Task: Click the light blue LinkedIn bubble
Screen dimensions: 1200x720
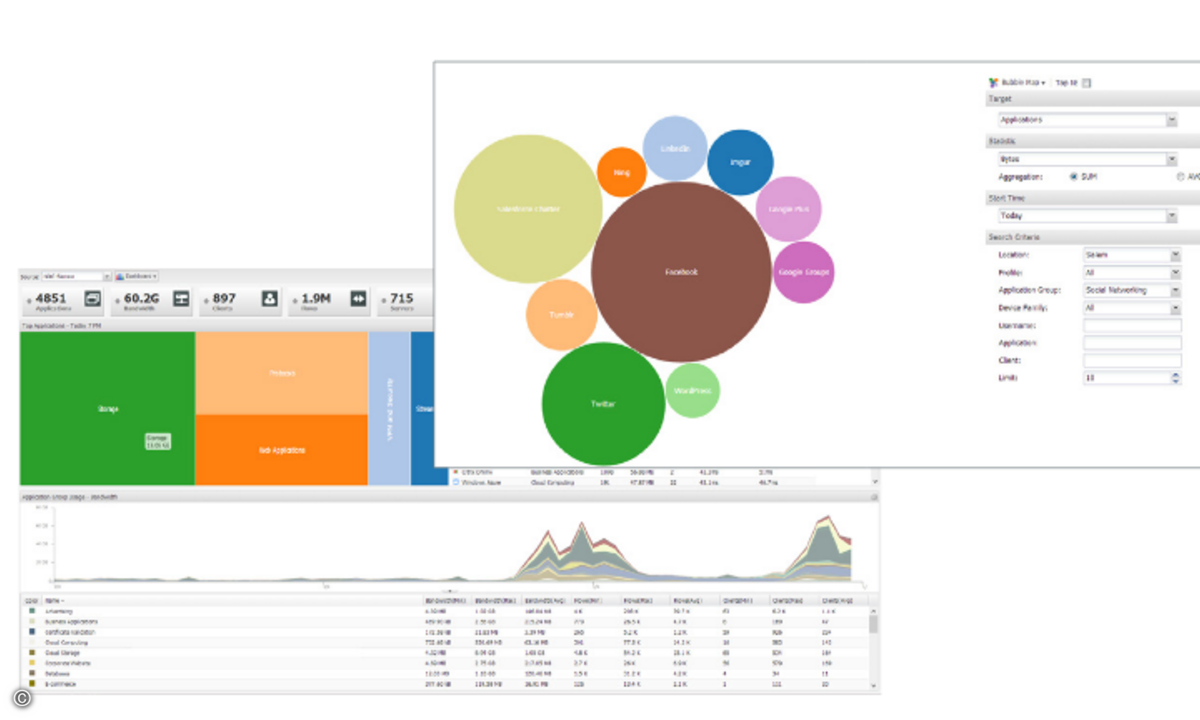Action: [675, 148]
